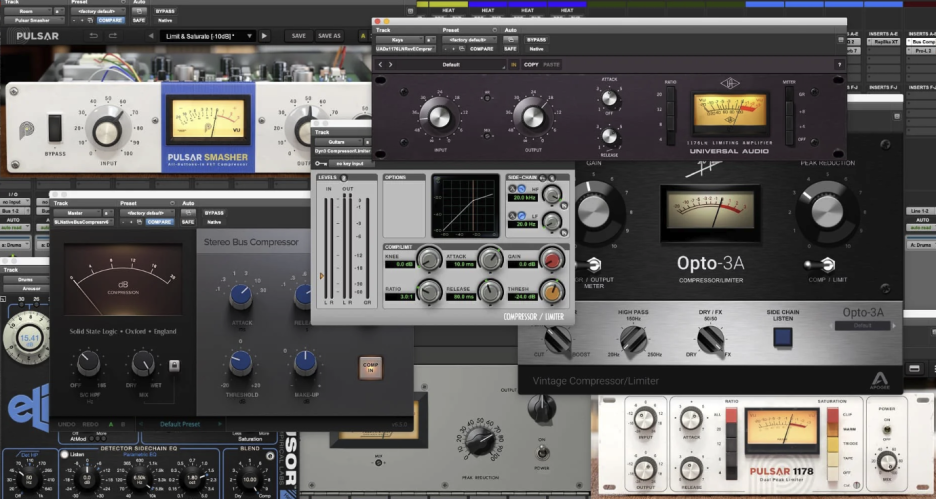Click the Dyn3 threshold arrow on IN meter
Viewport: 936px width, 499px height.
pos(322,276)
